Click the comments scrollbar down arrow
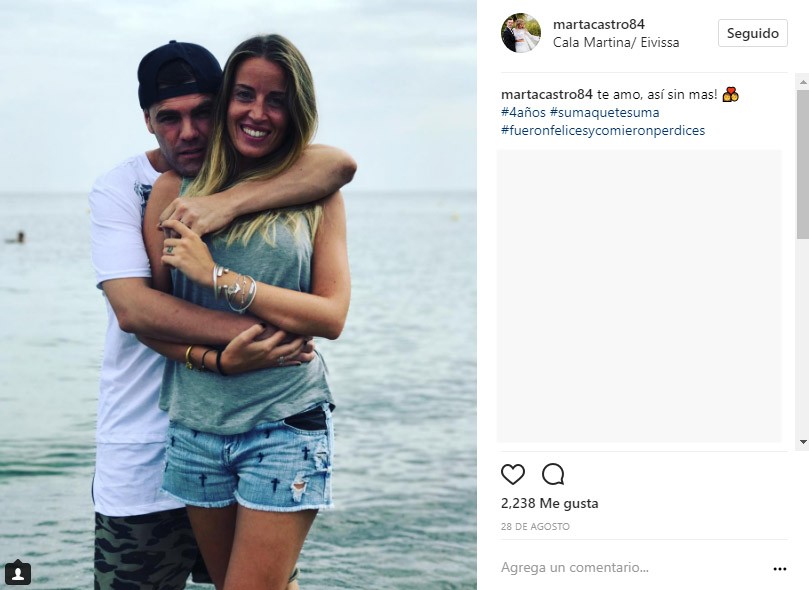809x590 pixels. (x=803, y=442)
